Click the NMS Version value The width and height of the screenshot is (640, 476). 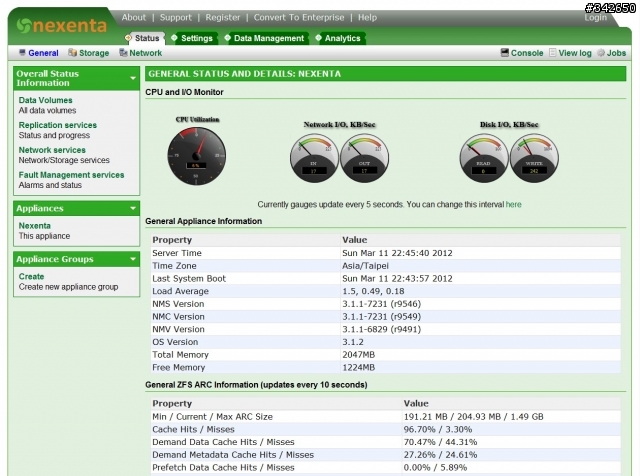coord(381,304)
